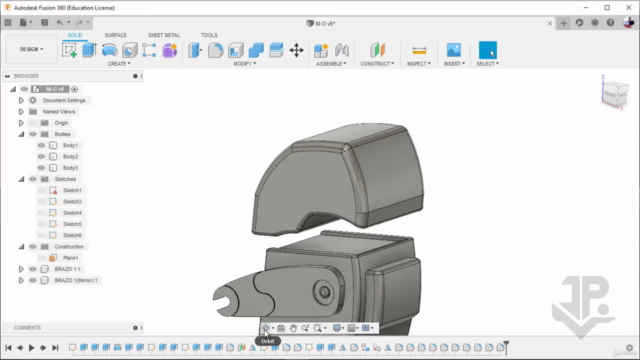
Task: Click the Look At navigation icon
Action: point(281,328)
